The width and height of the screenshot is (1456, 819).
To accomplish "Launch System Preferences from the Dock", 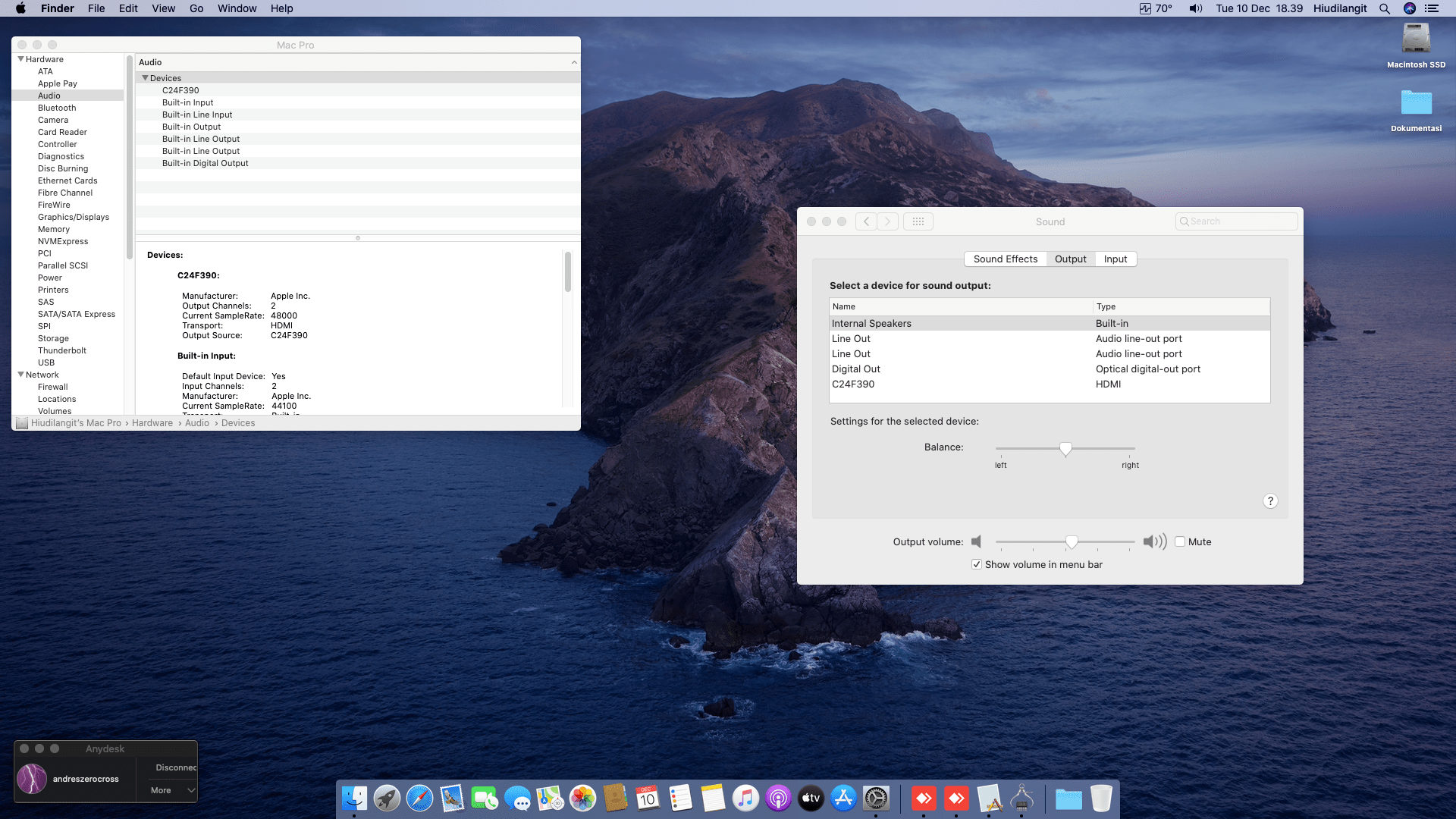I will (876, 798).
